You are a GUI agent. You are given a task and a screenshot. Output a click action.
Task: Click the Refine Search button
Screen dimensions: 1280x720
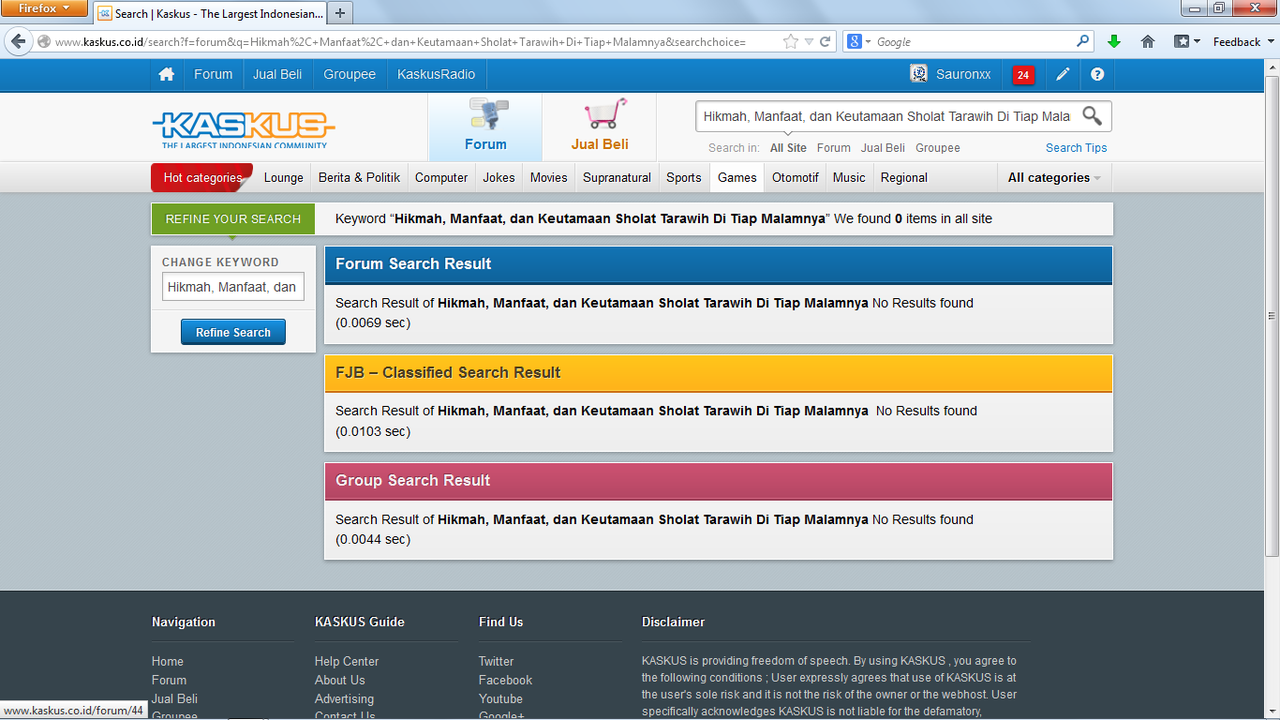point(233,332)
